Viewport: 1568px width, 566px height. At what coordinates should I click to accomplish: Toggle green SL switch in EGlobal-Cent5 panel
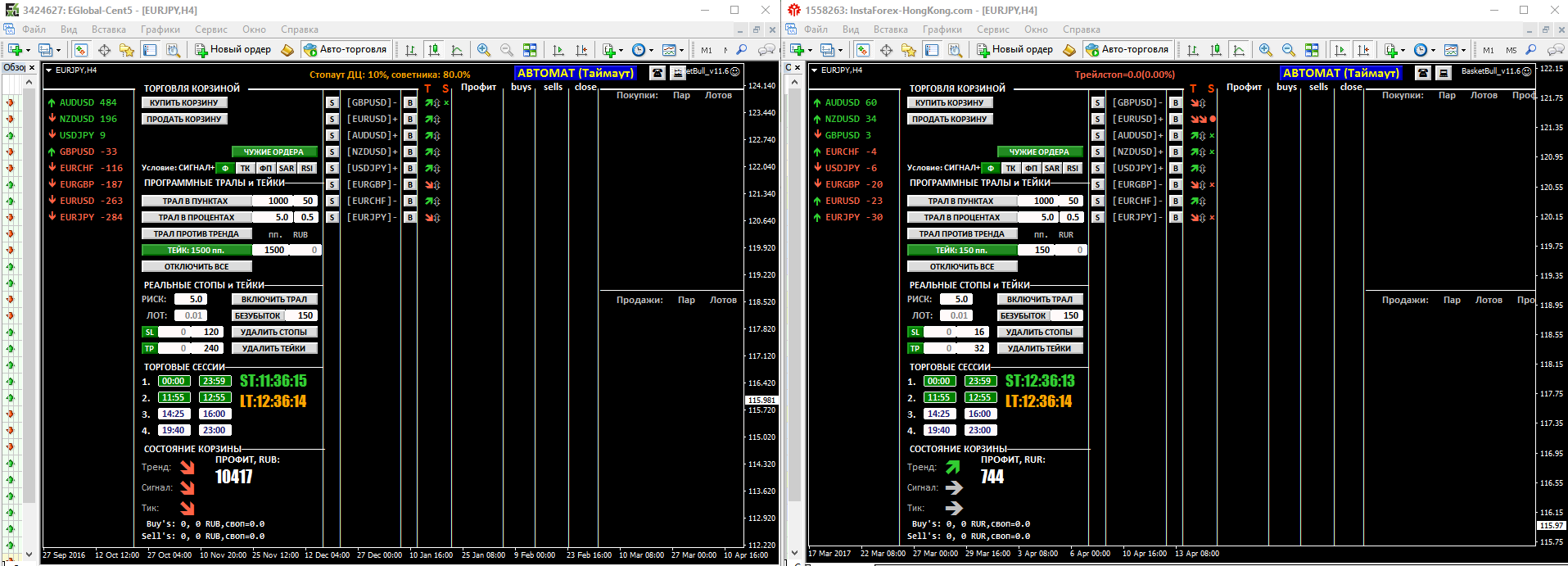149,332
